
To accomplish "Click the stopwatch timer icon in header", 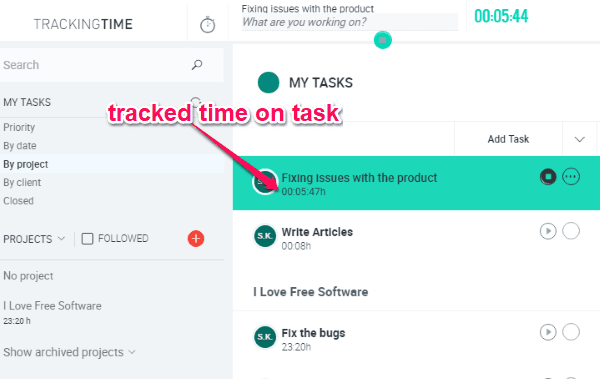I will tap(207, 25).
